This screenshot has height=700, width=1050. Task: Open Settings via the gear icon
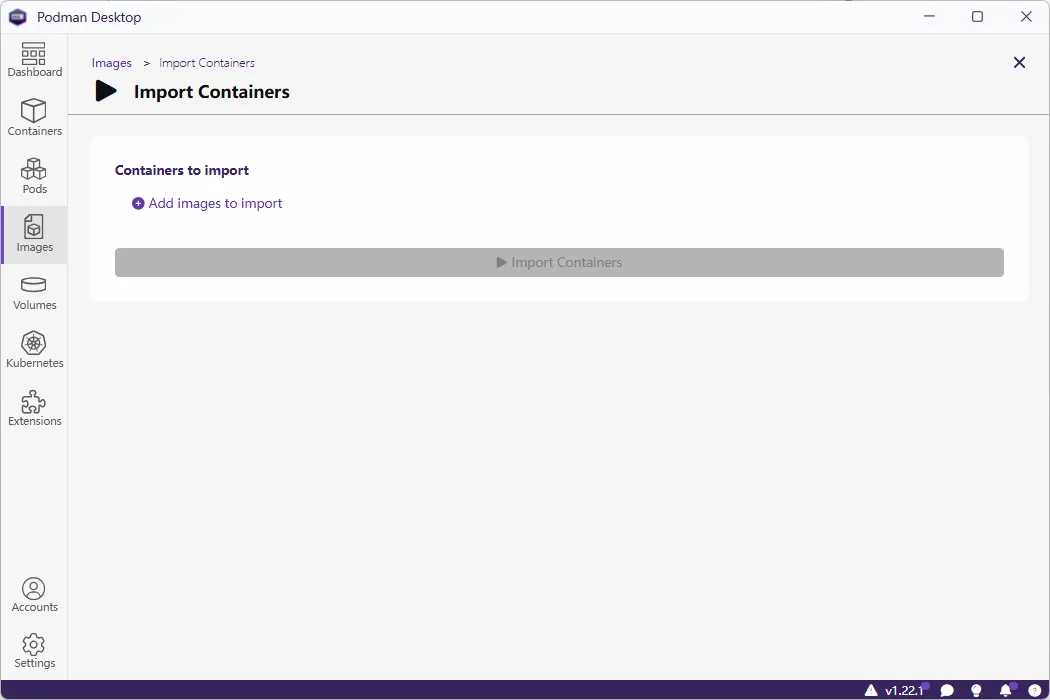(34, 650)
